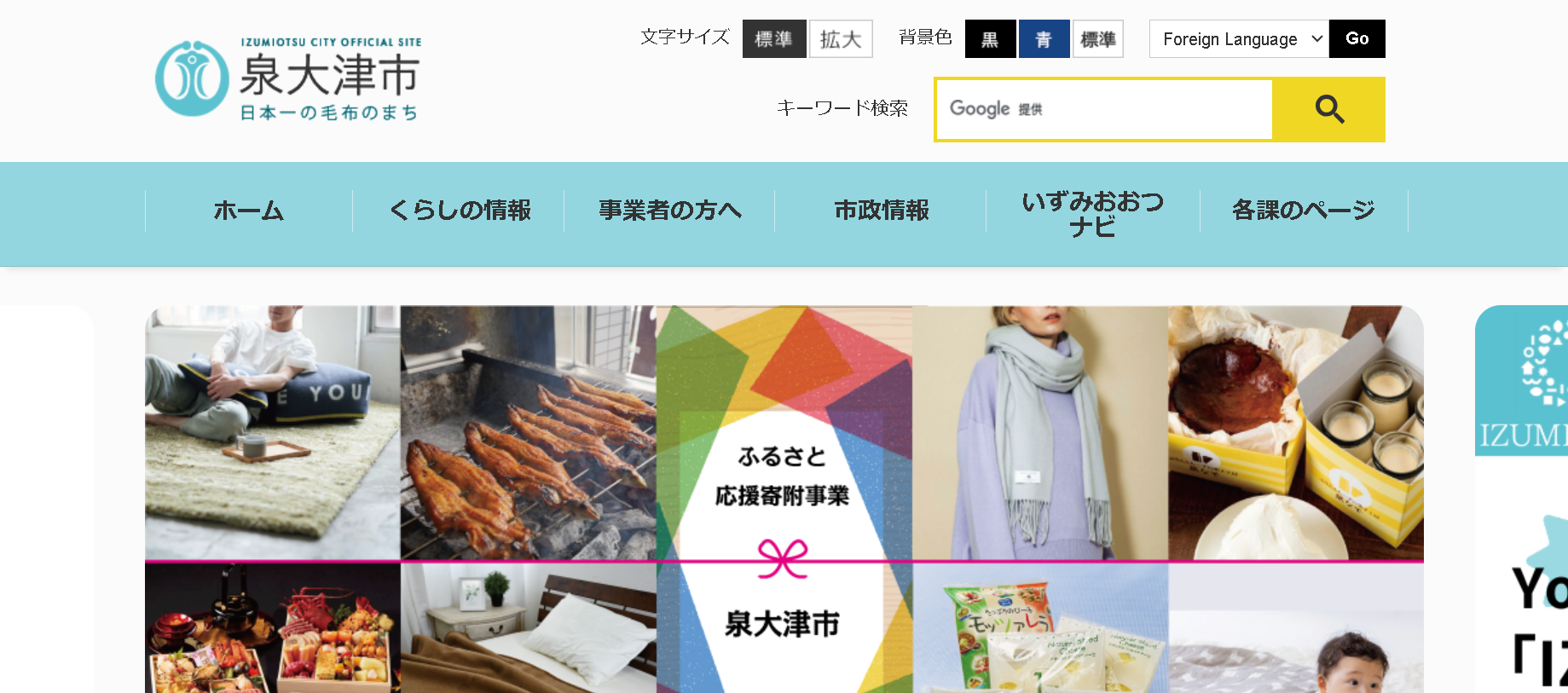Click the ふるさと応援寄附事業 banner text
This screenshot has width=1568, height=693.
pyautogui.click(x=783, y=476)
